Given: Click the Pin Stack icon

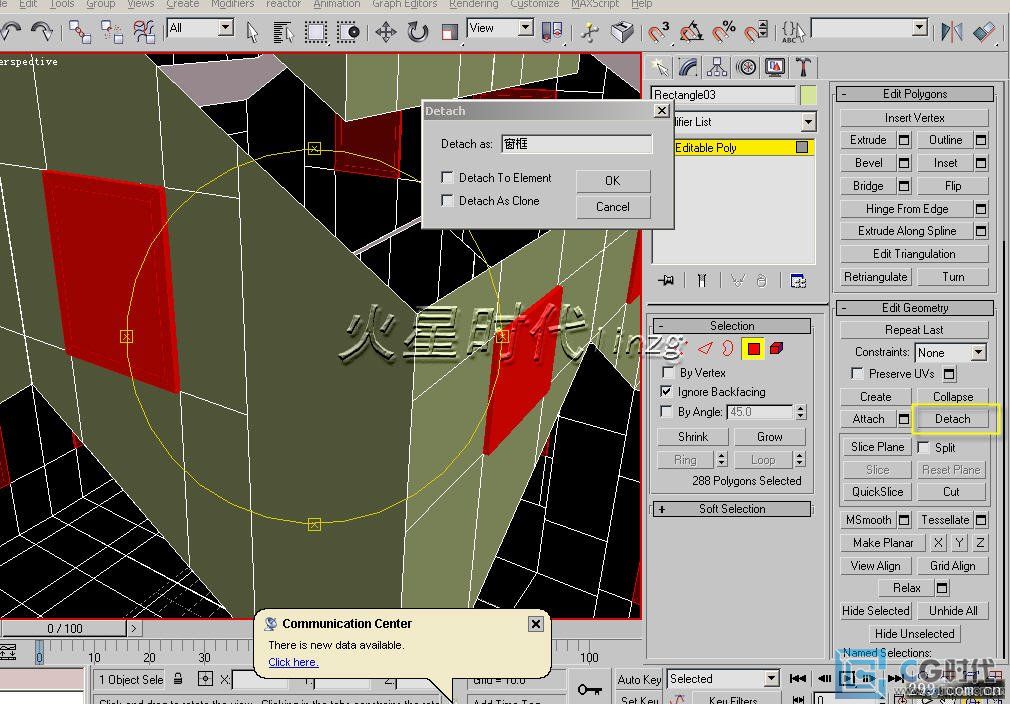Looking at the screenshot, I should 666,281.
